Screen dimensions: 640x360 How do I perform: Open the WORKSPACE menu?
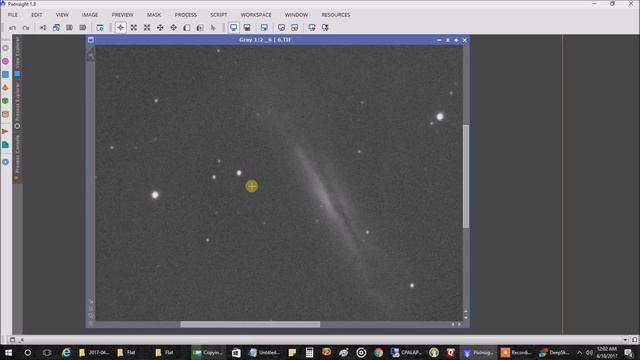pos(256,15)
